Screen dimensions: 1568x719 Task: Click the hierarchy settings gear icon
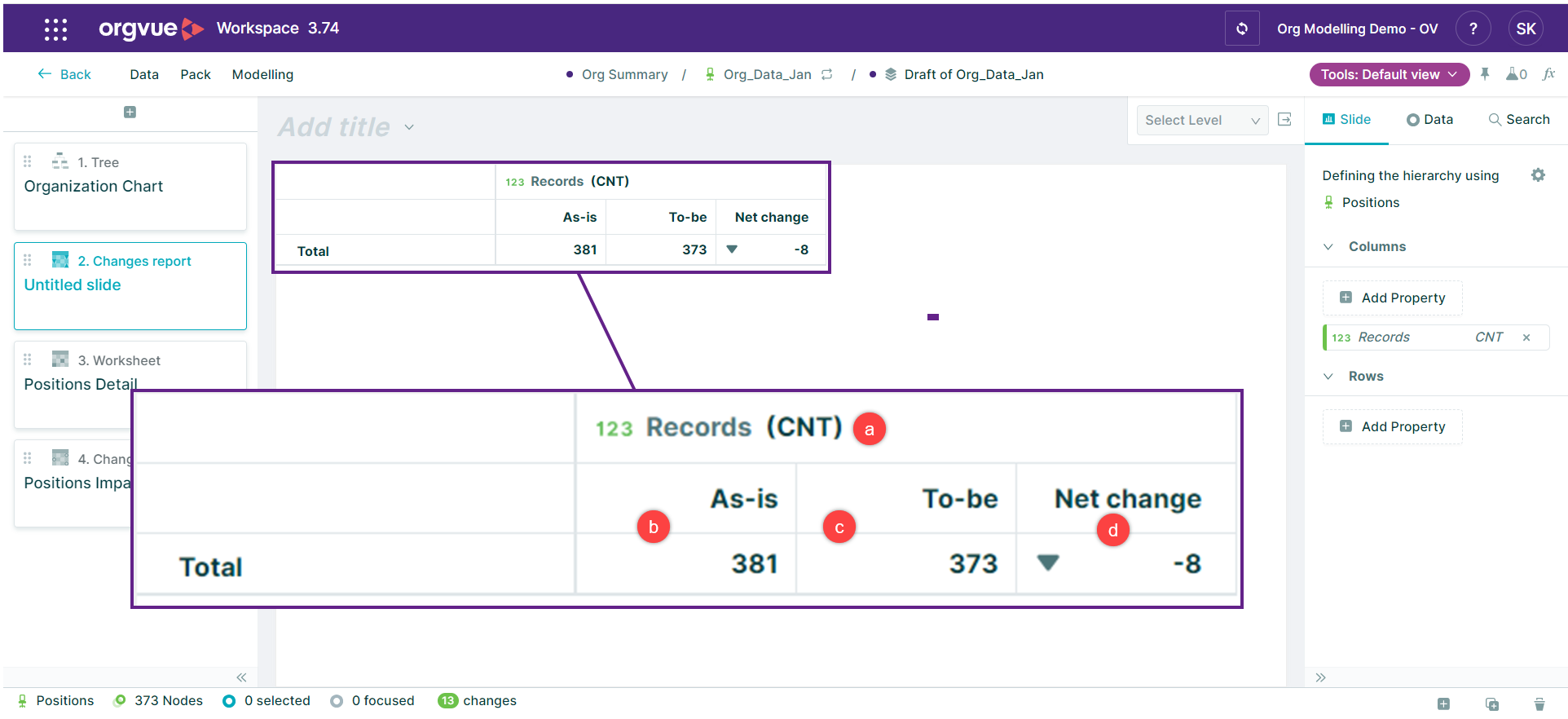click(x=1538, y=175)
